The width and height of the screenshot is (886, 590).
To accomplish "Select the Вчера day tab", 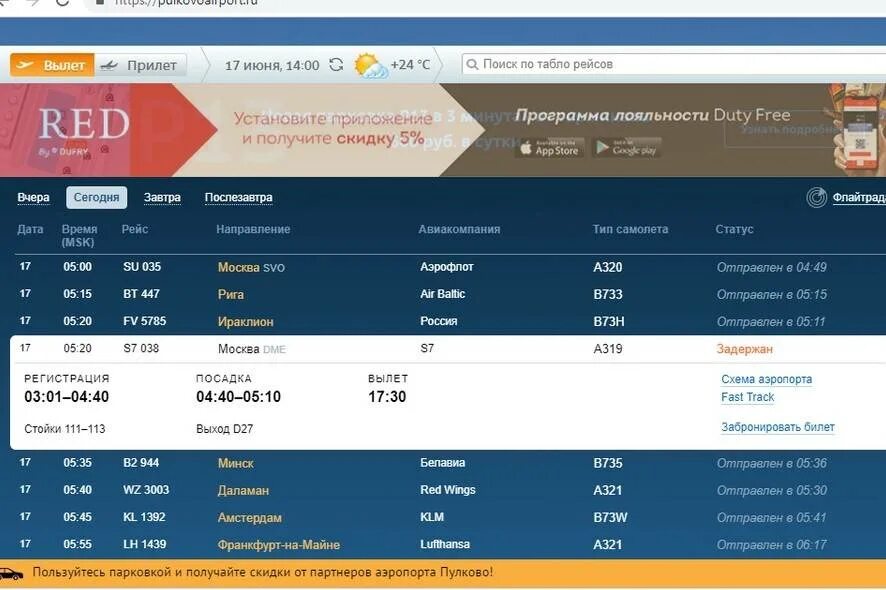I will (33, 198).
